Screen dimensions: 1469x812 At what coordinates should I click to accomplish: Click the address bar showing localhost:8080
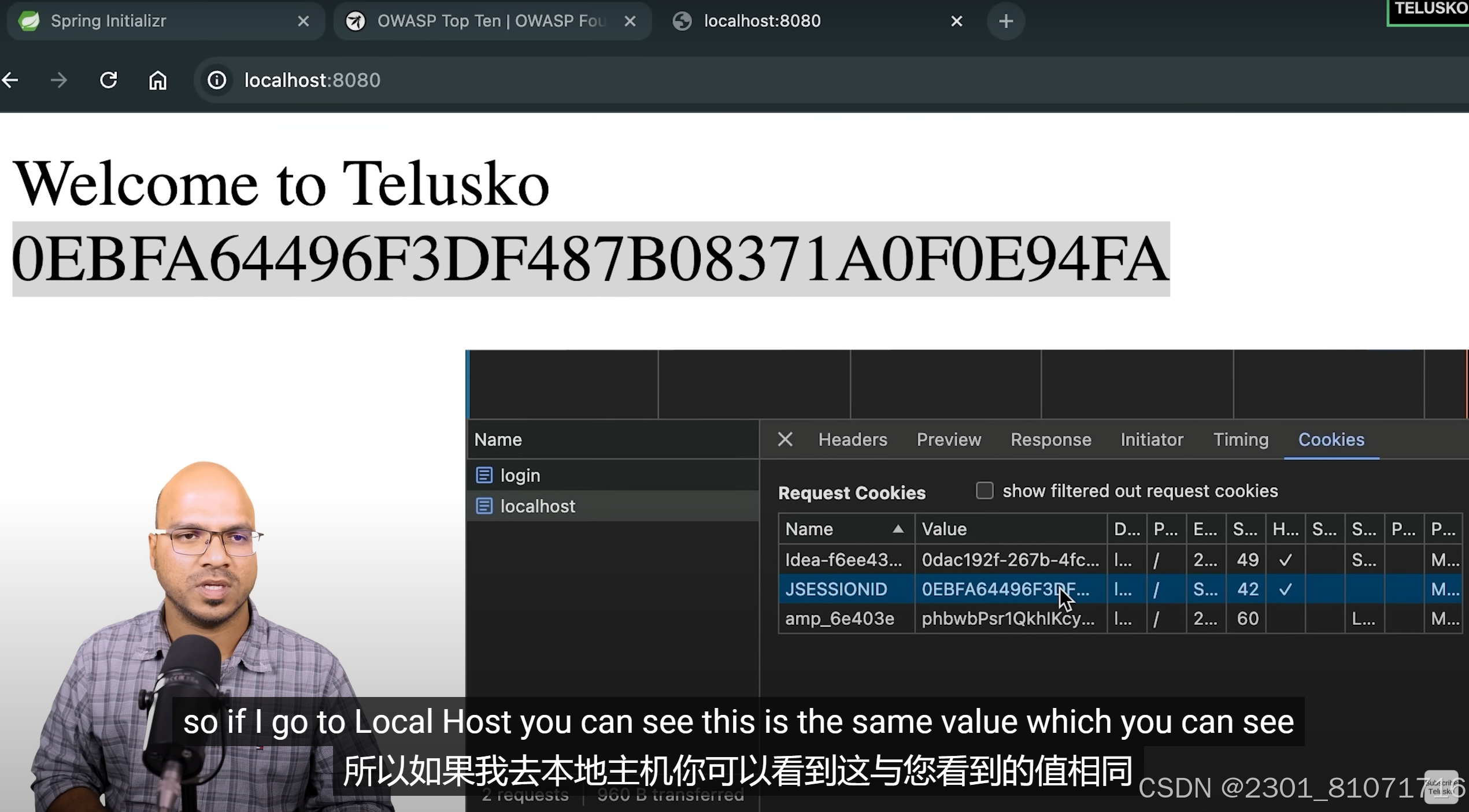[x=312, y=80]
